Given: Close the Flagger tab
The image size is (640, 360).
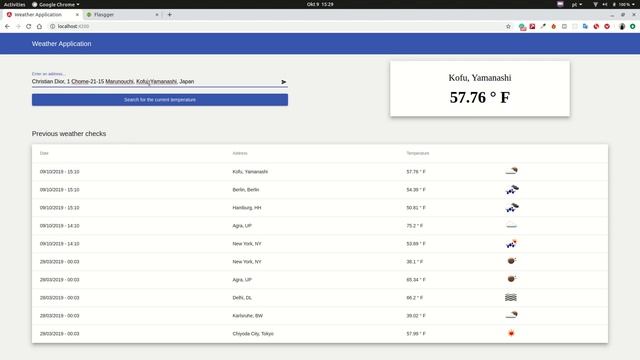Looking at the screenshot, I should pyautogui.click(x=157, y=15).
